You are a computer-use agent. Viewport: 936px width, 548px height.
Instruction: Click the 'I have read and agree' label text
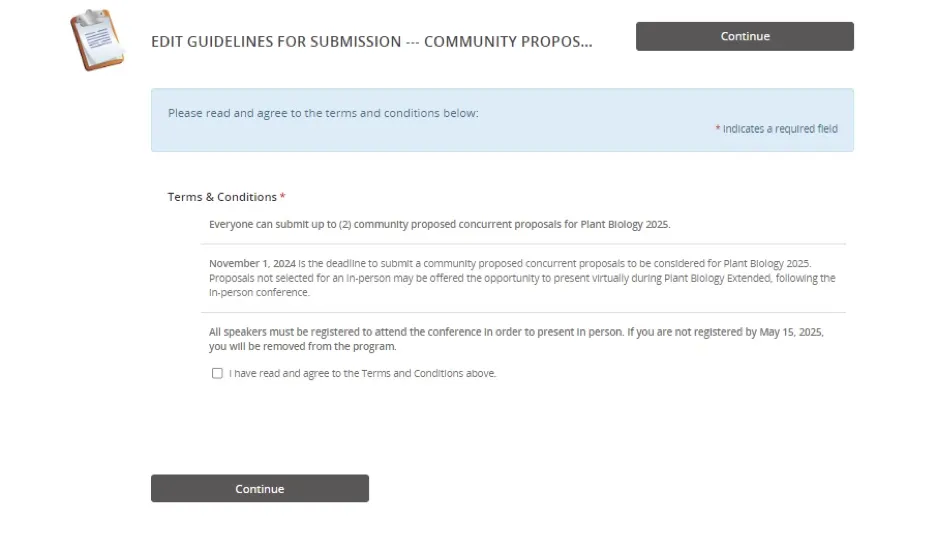362,373
